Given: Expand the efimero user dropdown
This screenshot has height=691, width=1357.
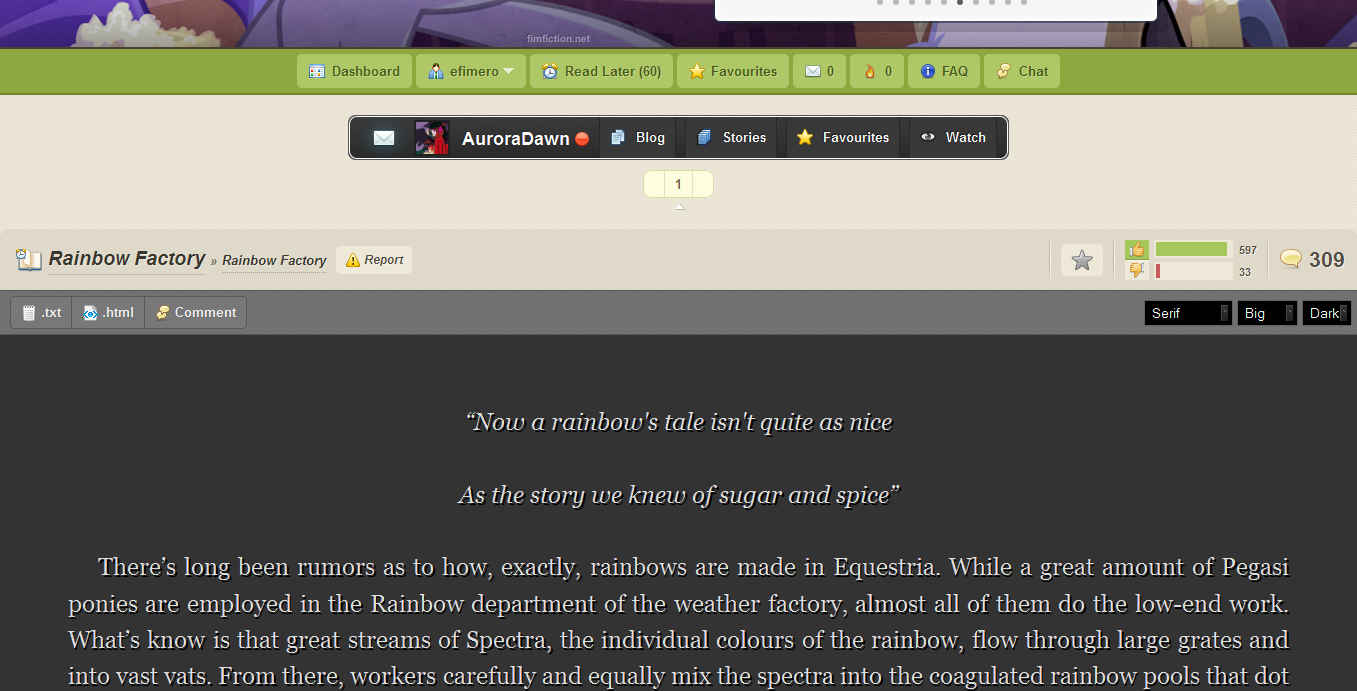Looking at the screenshot, I should (471, 71).
